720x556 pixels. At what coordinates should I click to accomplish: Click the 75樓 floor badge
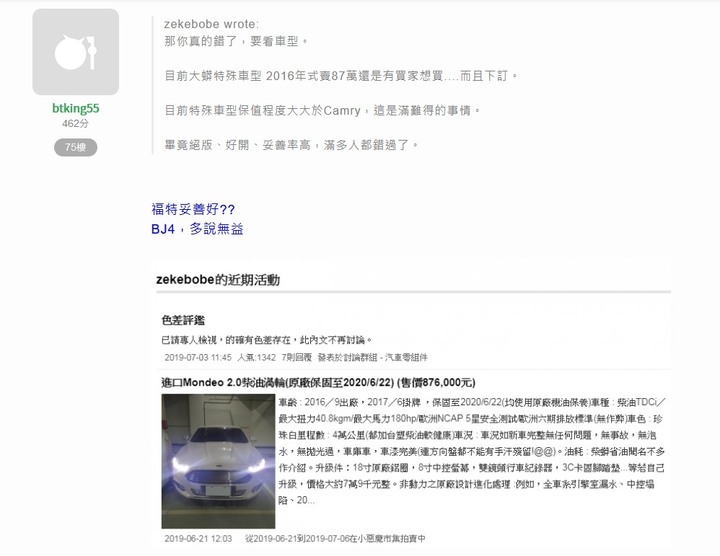click(x=76, y=147)
